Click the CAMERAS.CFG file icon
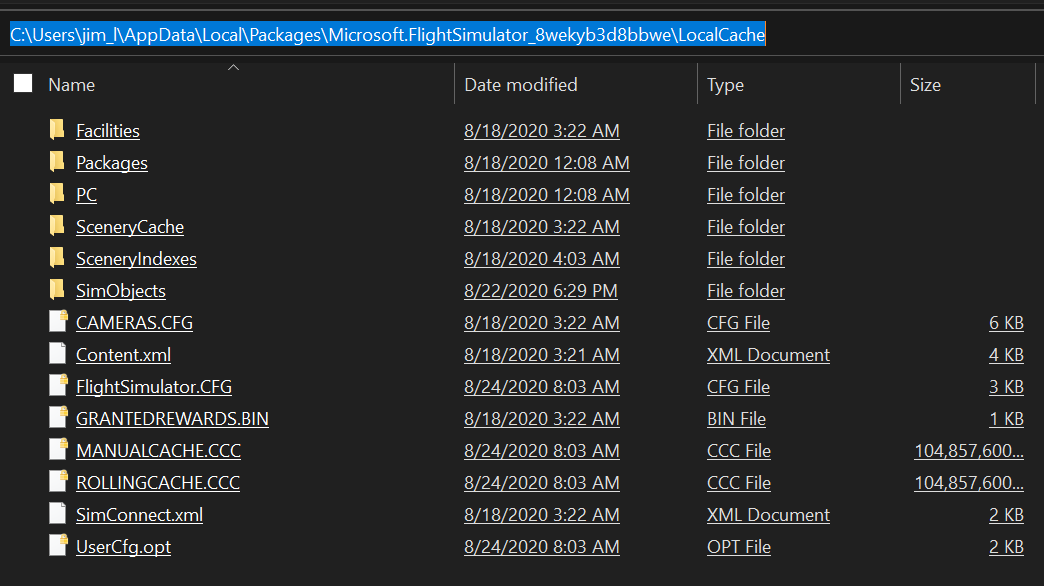 point(57,323)
